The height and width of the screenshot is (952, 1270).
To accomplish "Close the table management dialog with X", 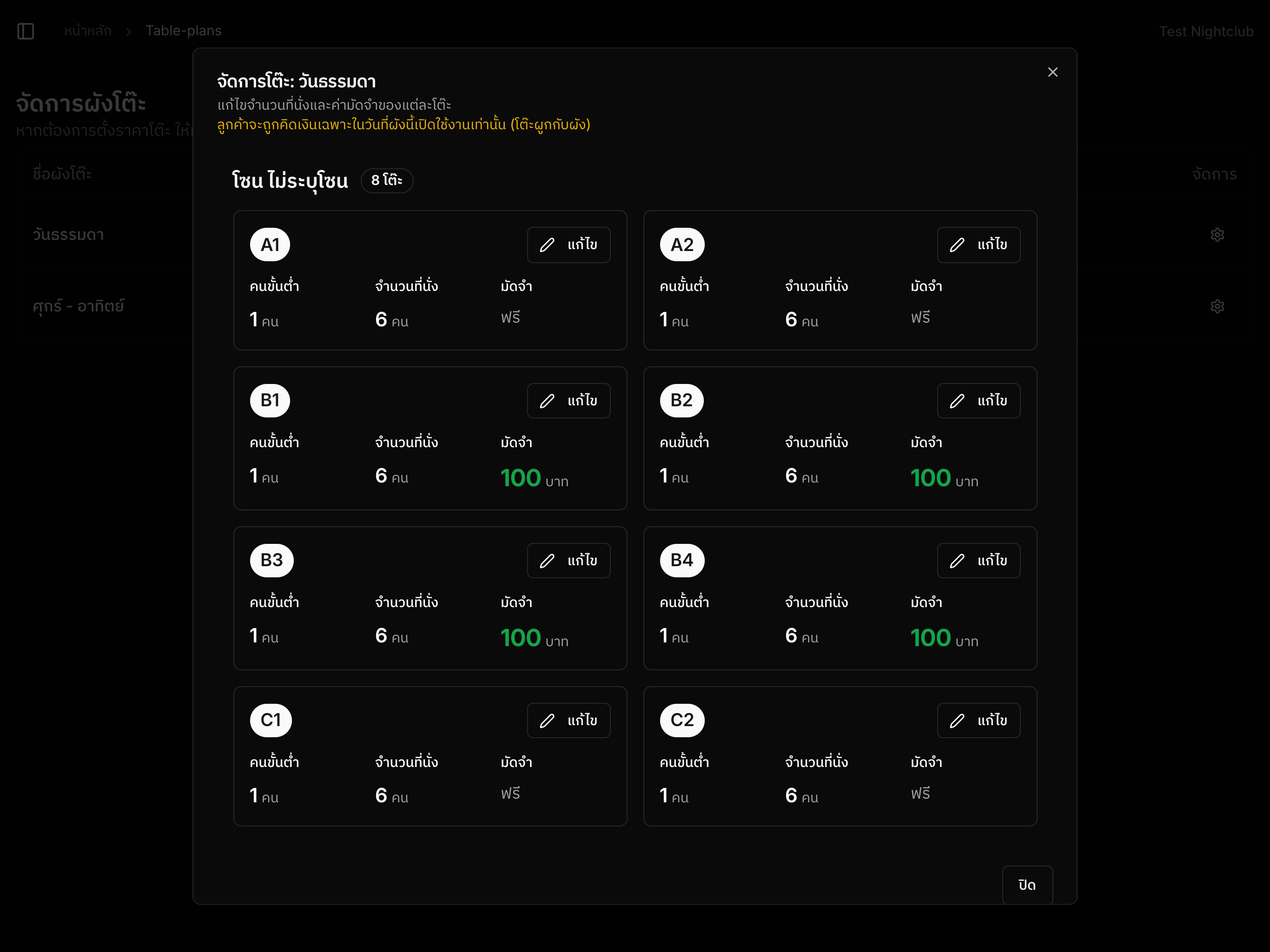I will tap(1052, 73).
